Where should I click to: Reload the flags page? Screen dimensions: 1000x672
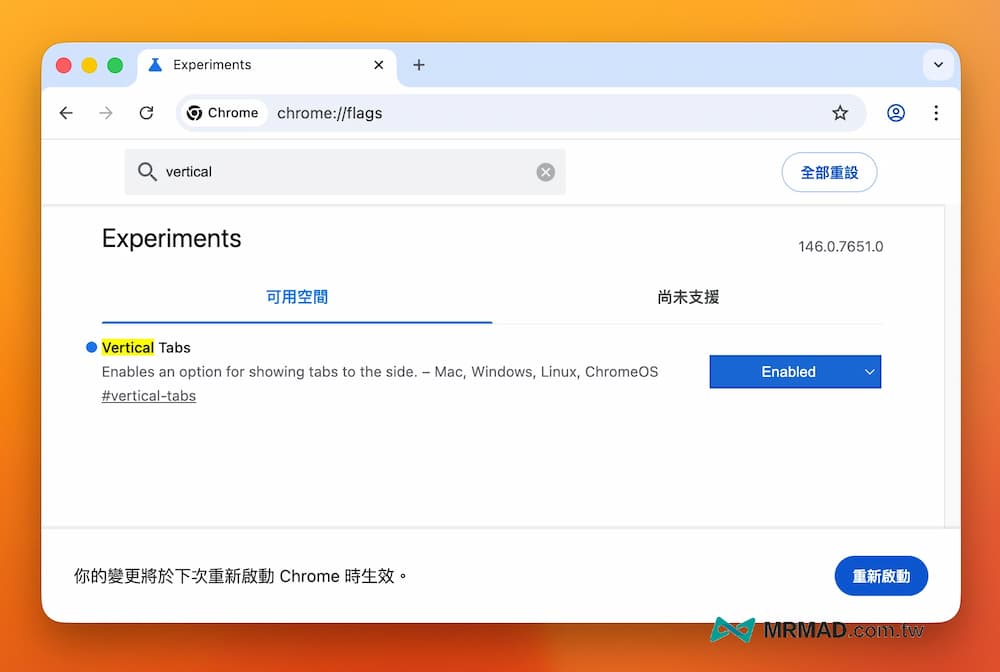click(146, 113)
